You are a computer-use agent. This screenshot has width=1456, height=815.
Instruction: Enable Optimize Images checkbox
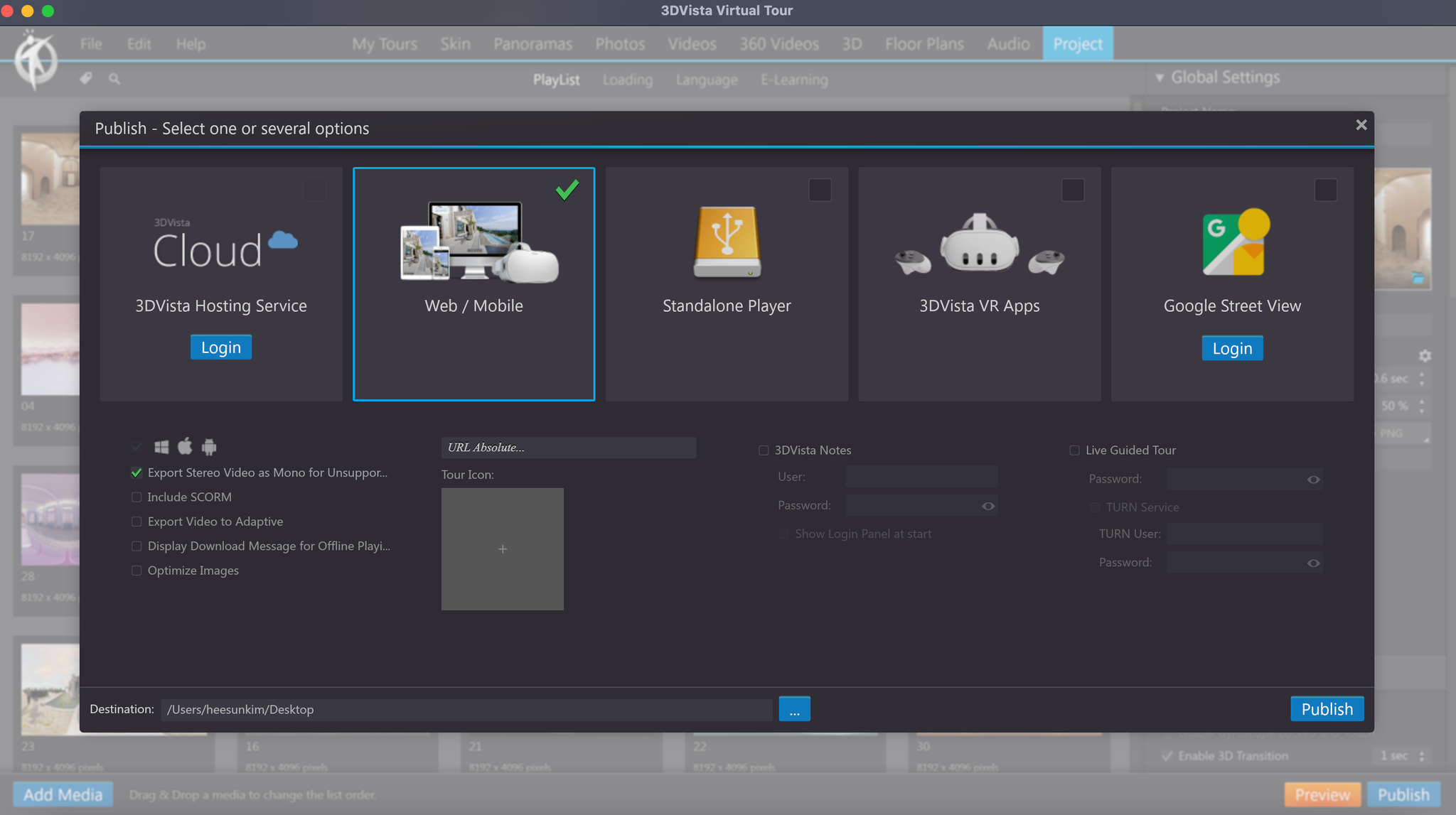point(136,571)
